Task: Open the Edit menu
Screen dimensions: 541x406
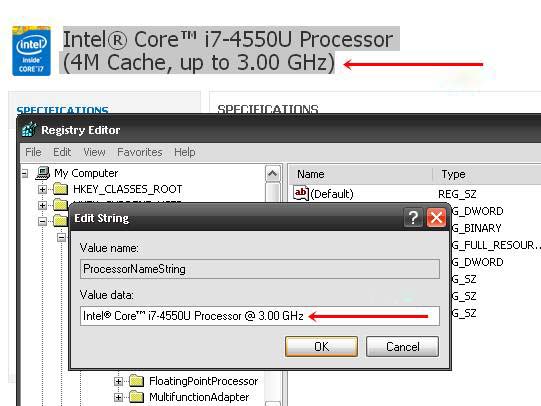Action: pyautogui.click(x=62, y=152)
